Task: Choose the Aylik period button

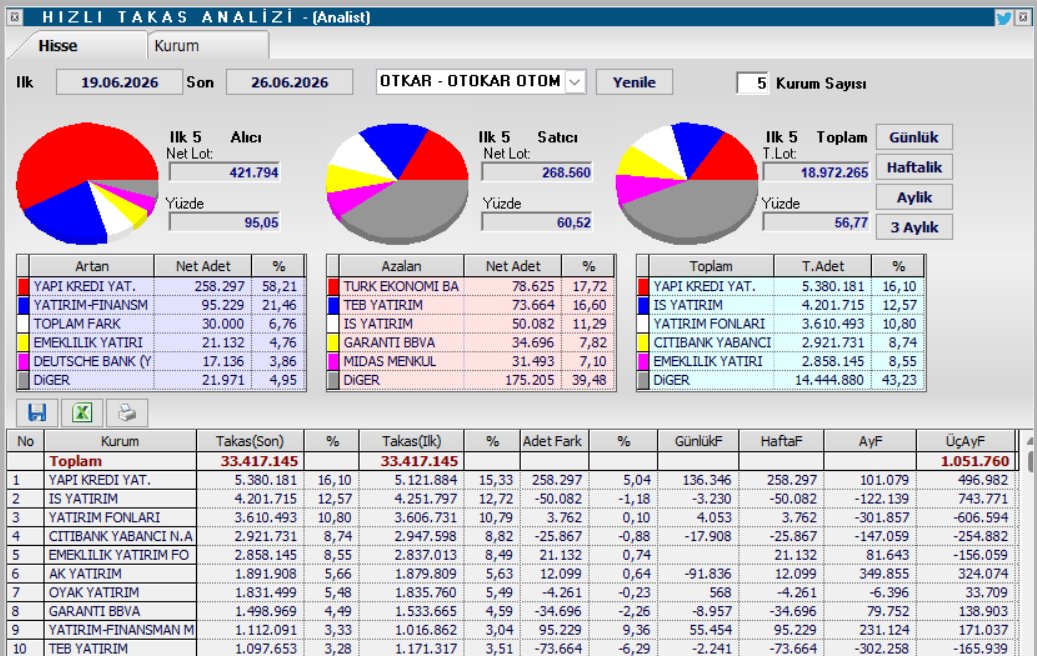Action: [x=914, y=197]
